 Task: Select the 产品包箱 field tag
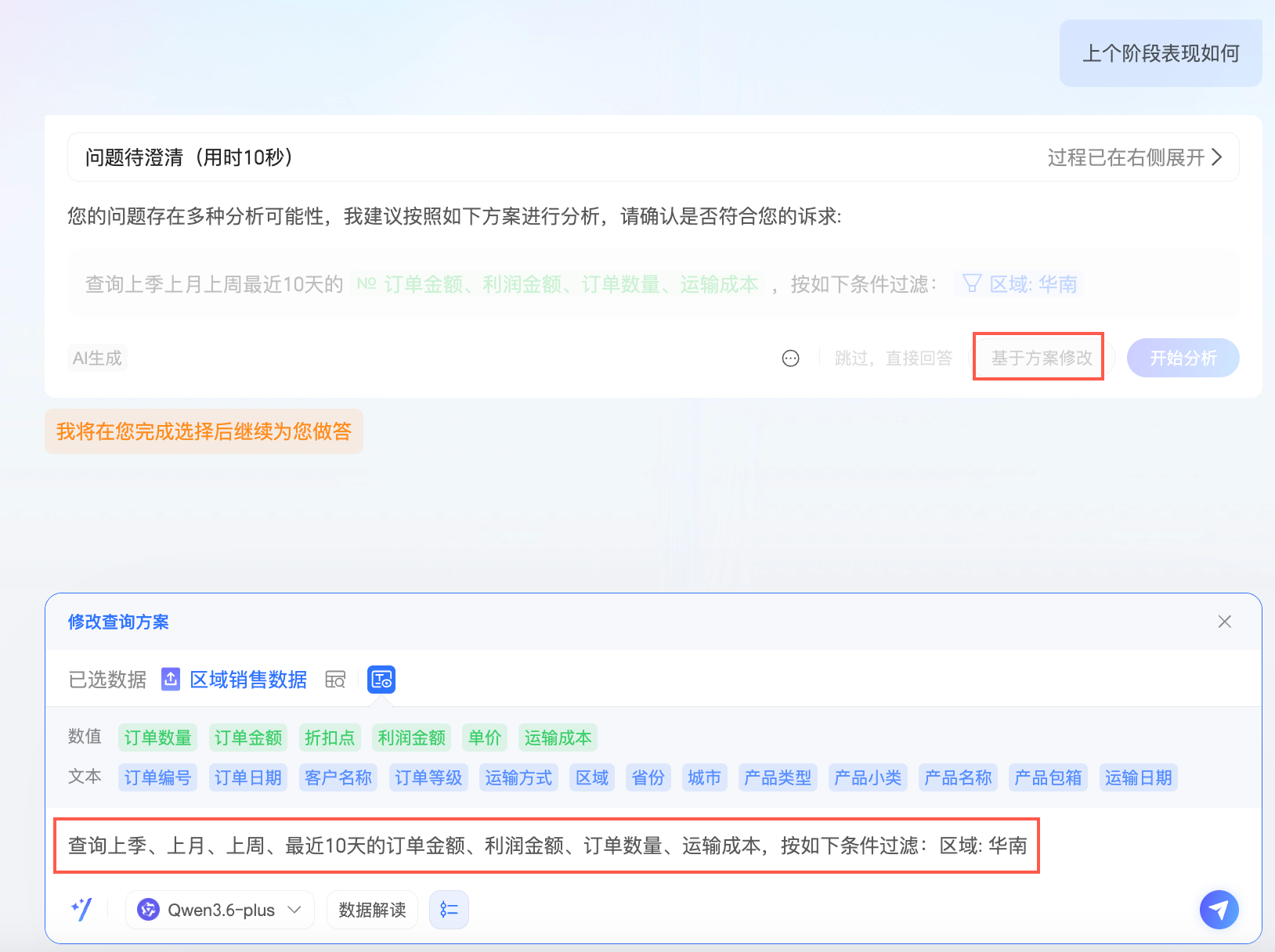(x=1048, y=777)
